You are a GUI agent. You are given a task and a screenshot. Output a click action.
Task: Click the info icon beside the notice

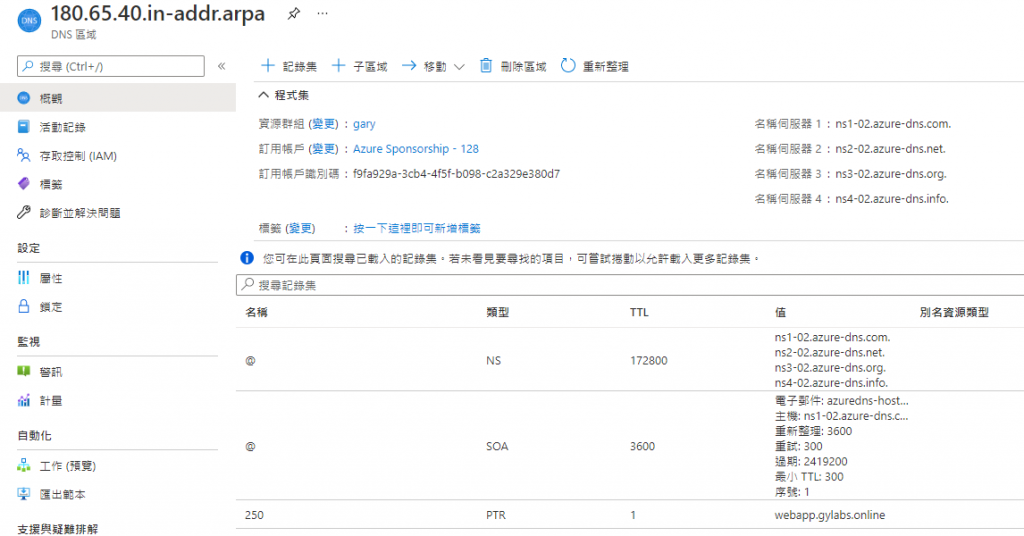coord(247,259)
